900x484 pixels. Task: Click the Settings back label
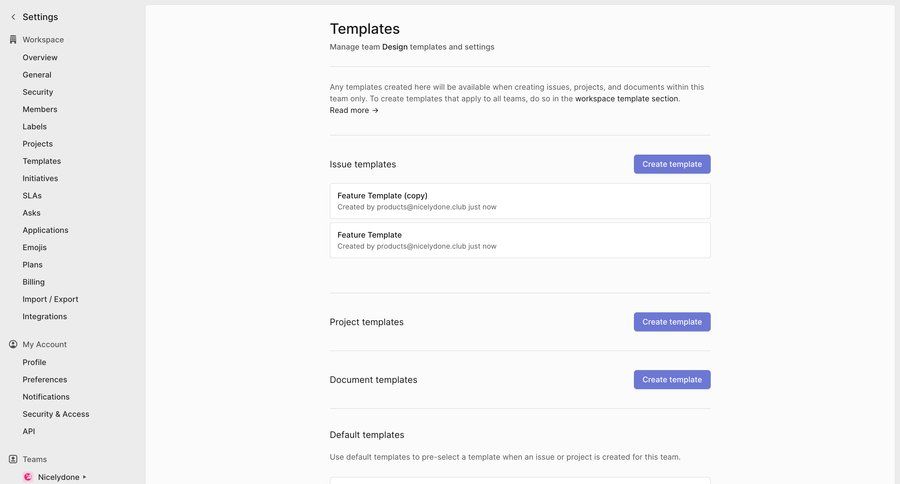click(40, 17)
